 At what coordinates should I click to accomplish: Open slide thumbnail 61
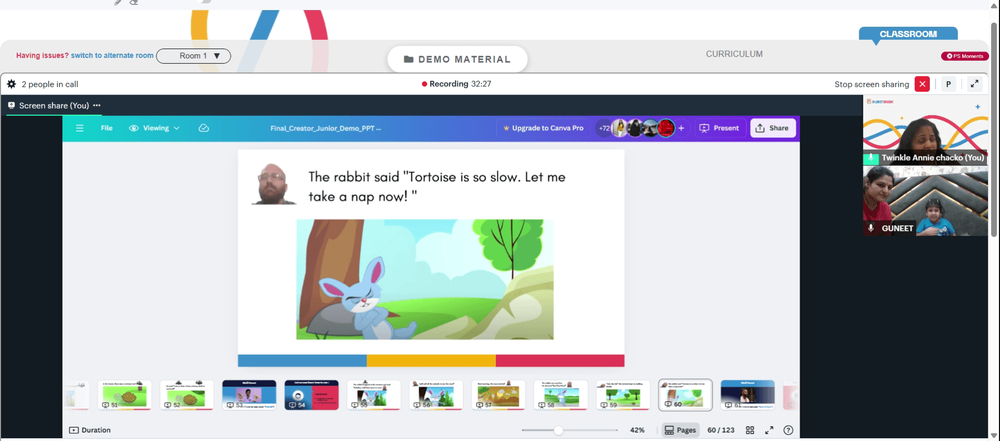tap(747, 395)
